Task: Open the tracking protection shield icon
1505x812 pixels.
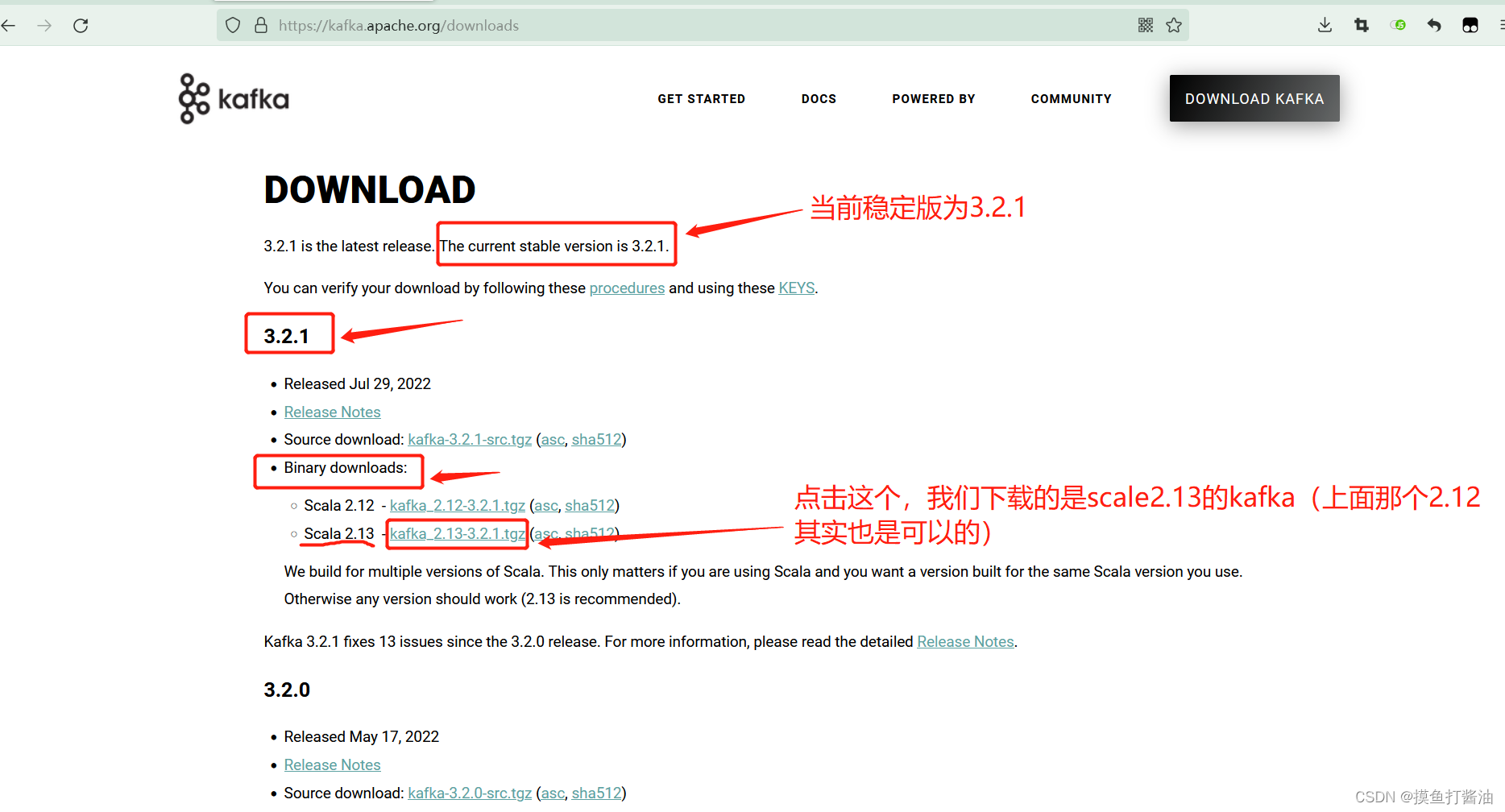Action: (233, 26)
